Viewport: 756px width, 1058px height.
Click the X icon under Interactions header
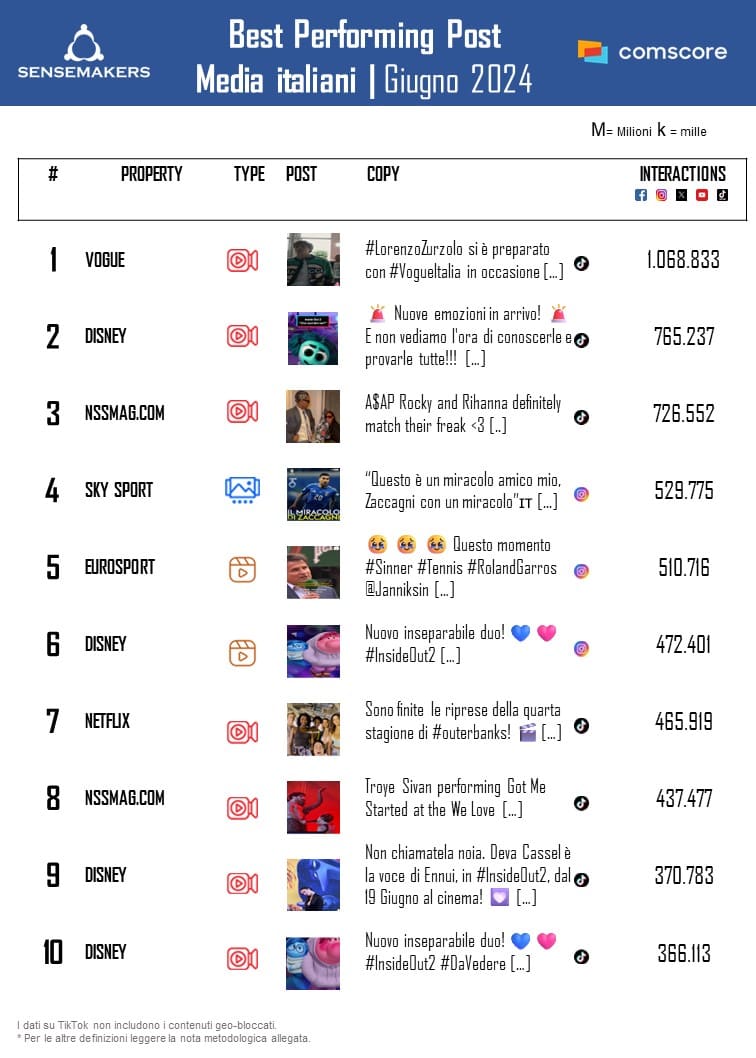point(681,195)
